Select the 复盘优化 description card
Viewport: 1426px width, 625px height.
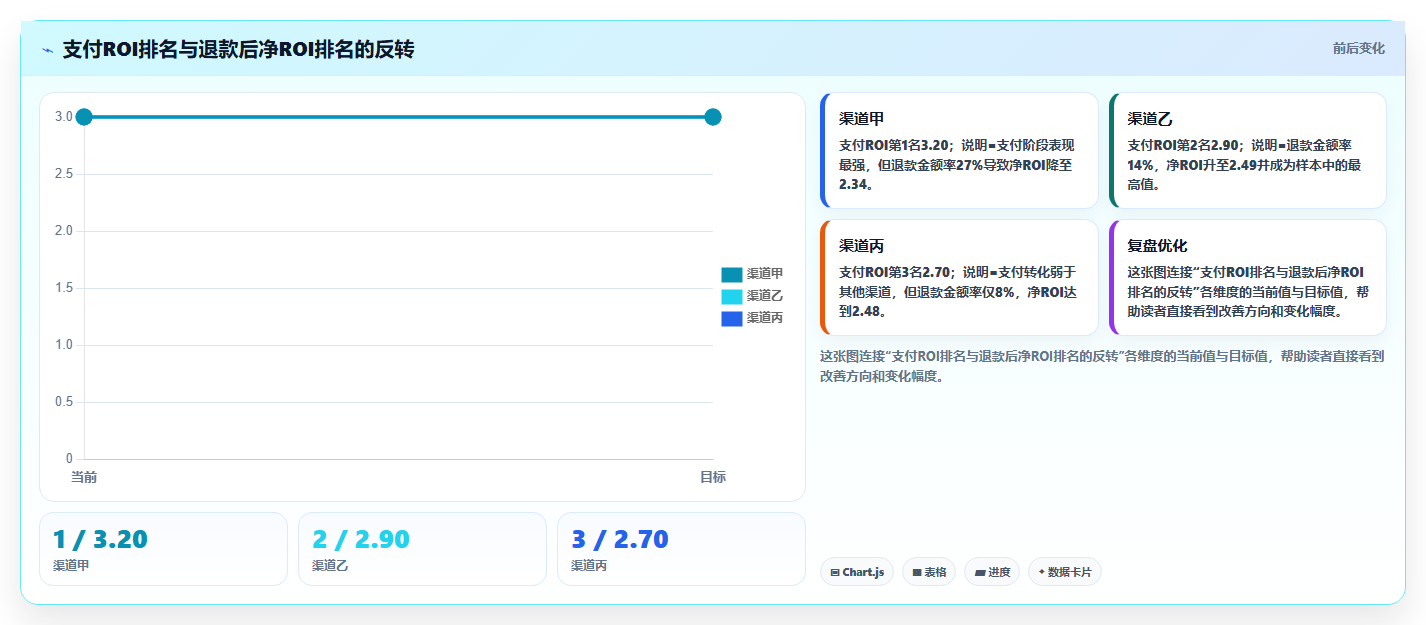coord(1248,277)
